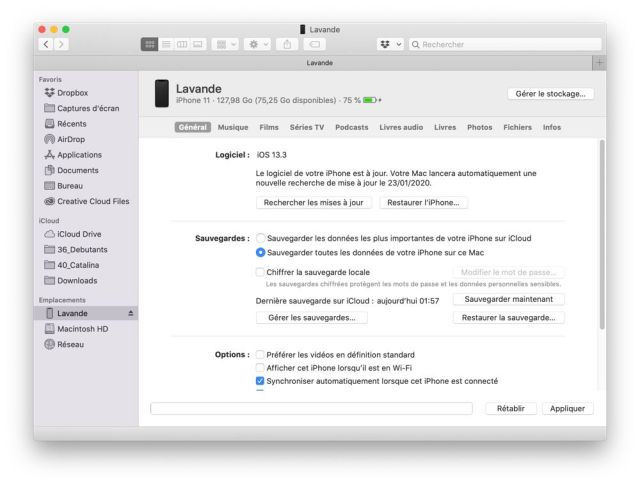The image size is (640, 485).
Task: Go forward with the right chevron
Action: click(x=61, y=44)
